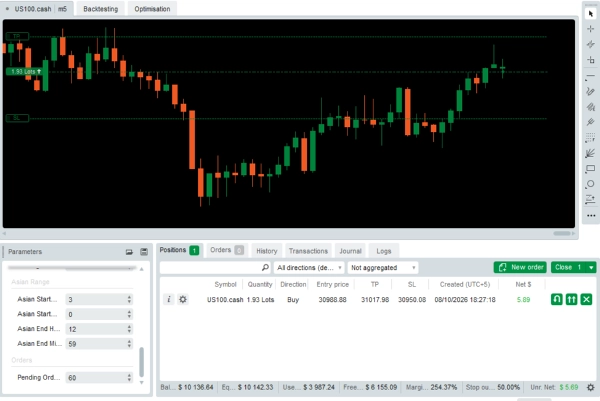The image size is (600, 401).
Task: Select the Fibonacci retracement tool
Action: (590, 138)
